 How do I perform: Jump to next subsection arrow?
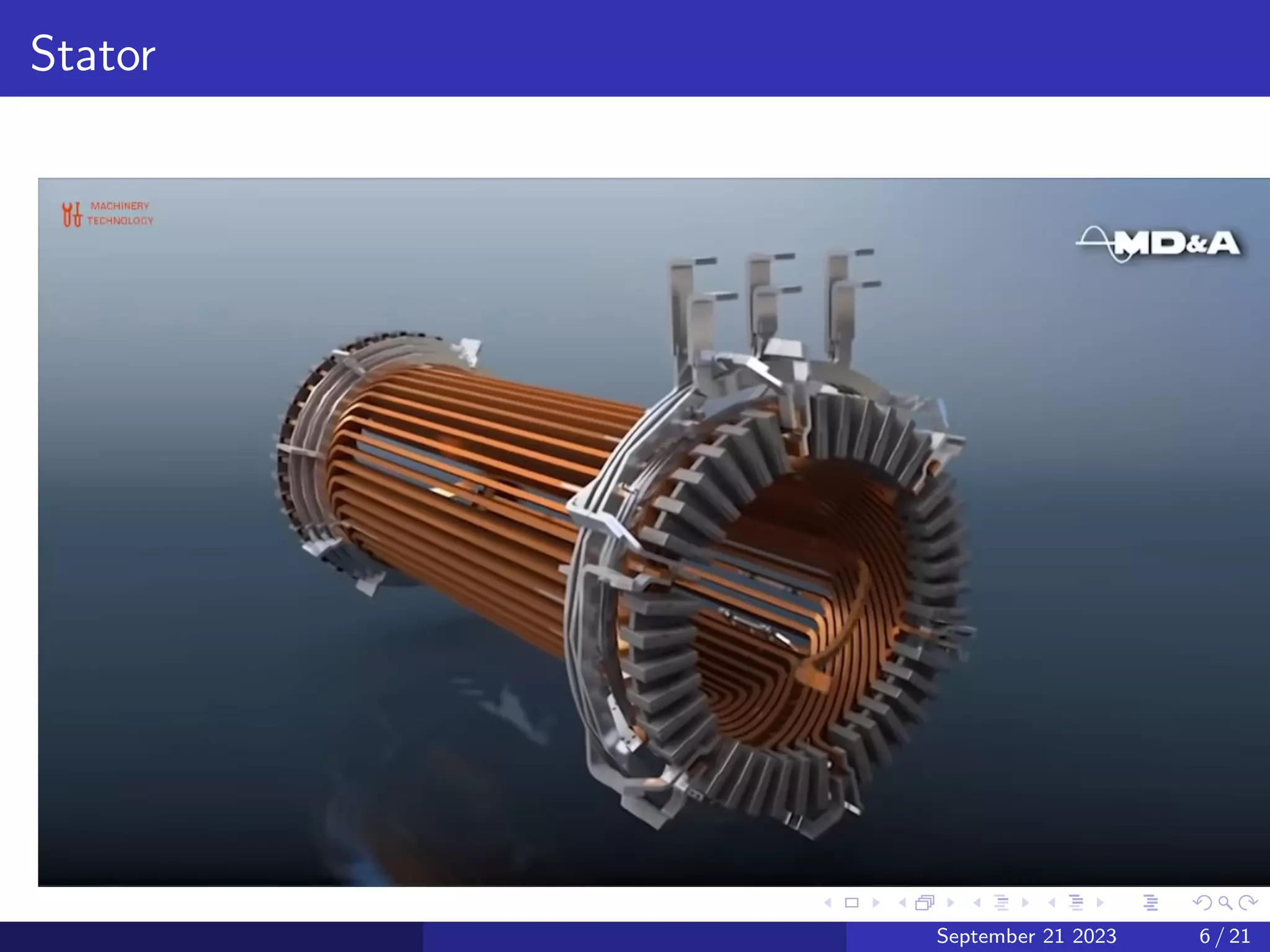1025,903
